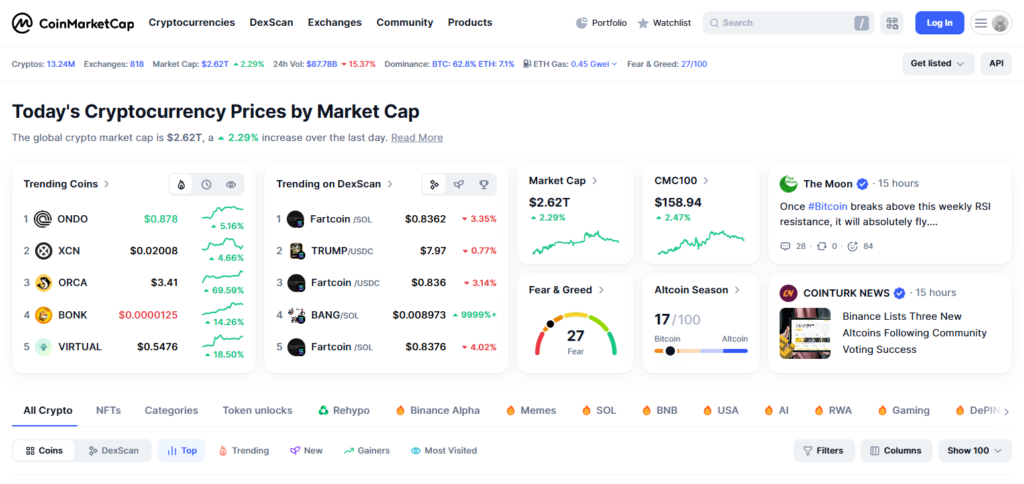The width and height of the screenshot is (1024, 484).
Task: Click the COINTURK NEWS avatar icon
Action: (x=788, y=293)
